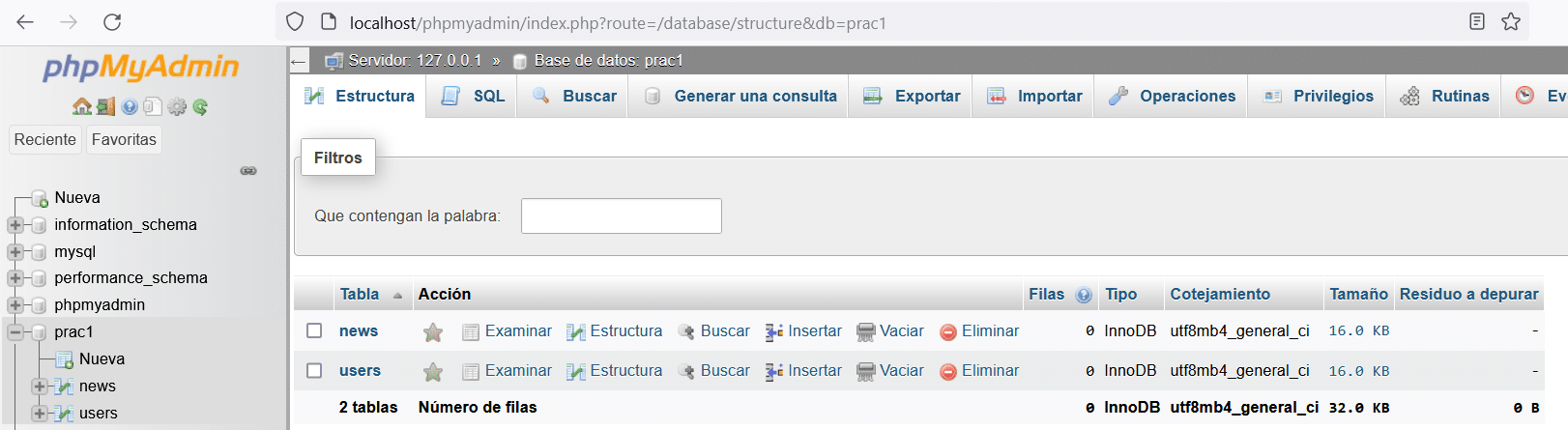This screenshot has width=1568, height=430.
Task: Open the settings gear icon in sidebar
Action: point(176,107)
